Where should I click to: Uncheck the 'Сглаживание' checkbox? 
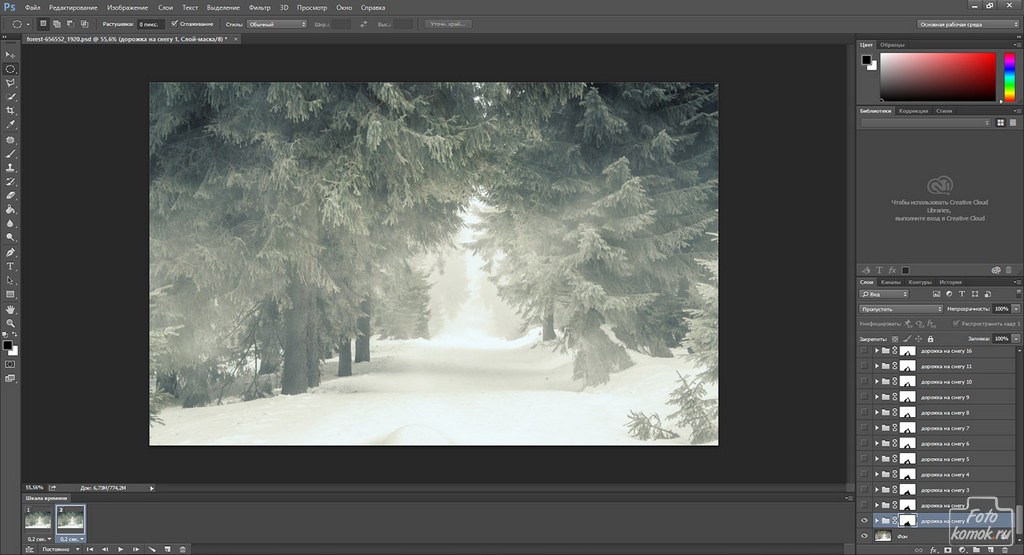pos(174,24)
